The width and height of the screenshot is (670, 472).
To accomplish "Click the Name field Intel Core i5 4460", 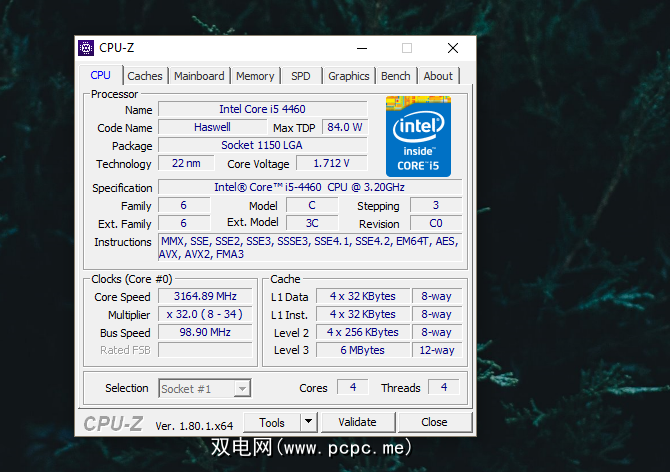I will pos(262,109).
